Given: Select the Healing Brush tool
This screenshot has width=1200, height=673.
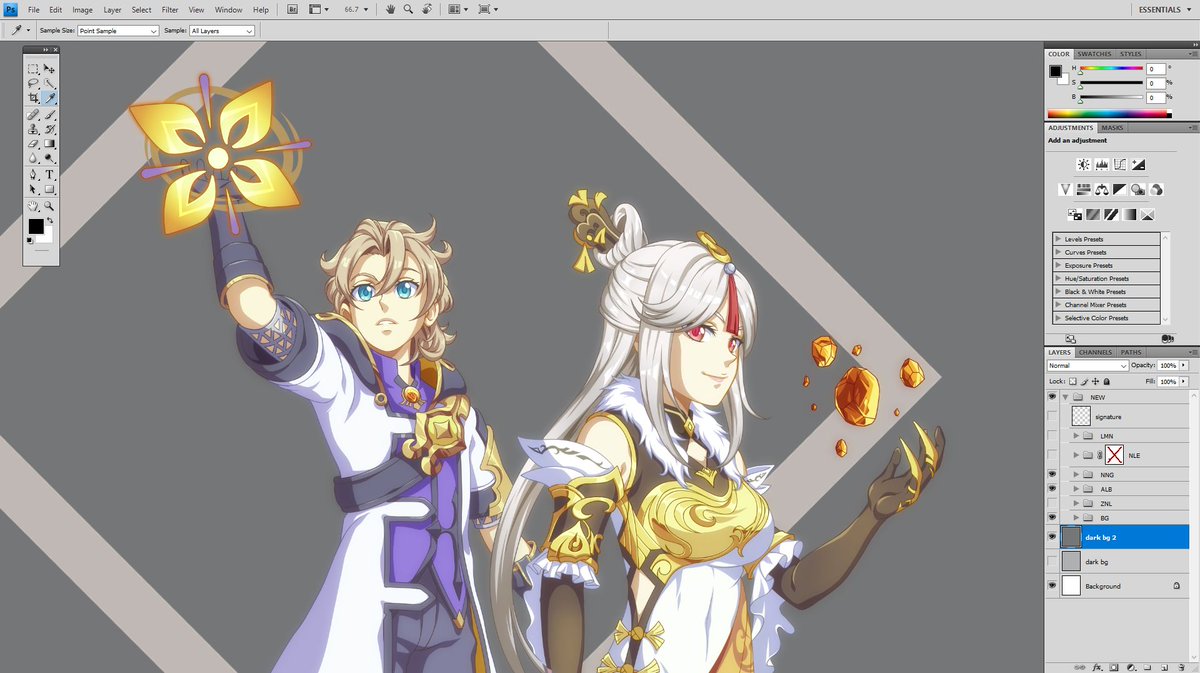Looking at the screenshot, I should point(33,116).
